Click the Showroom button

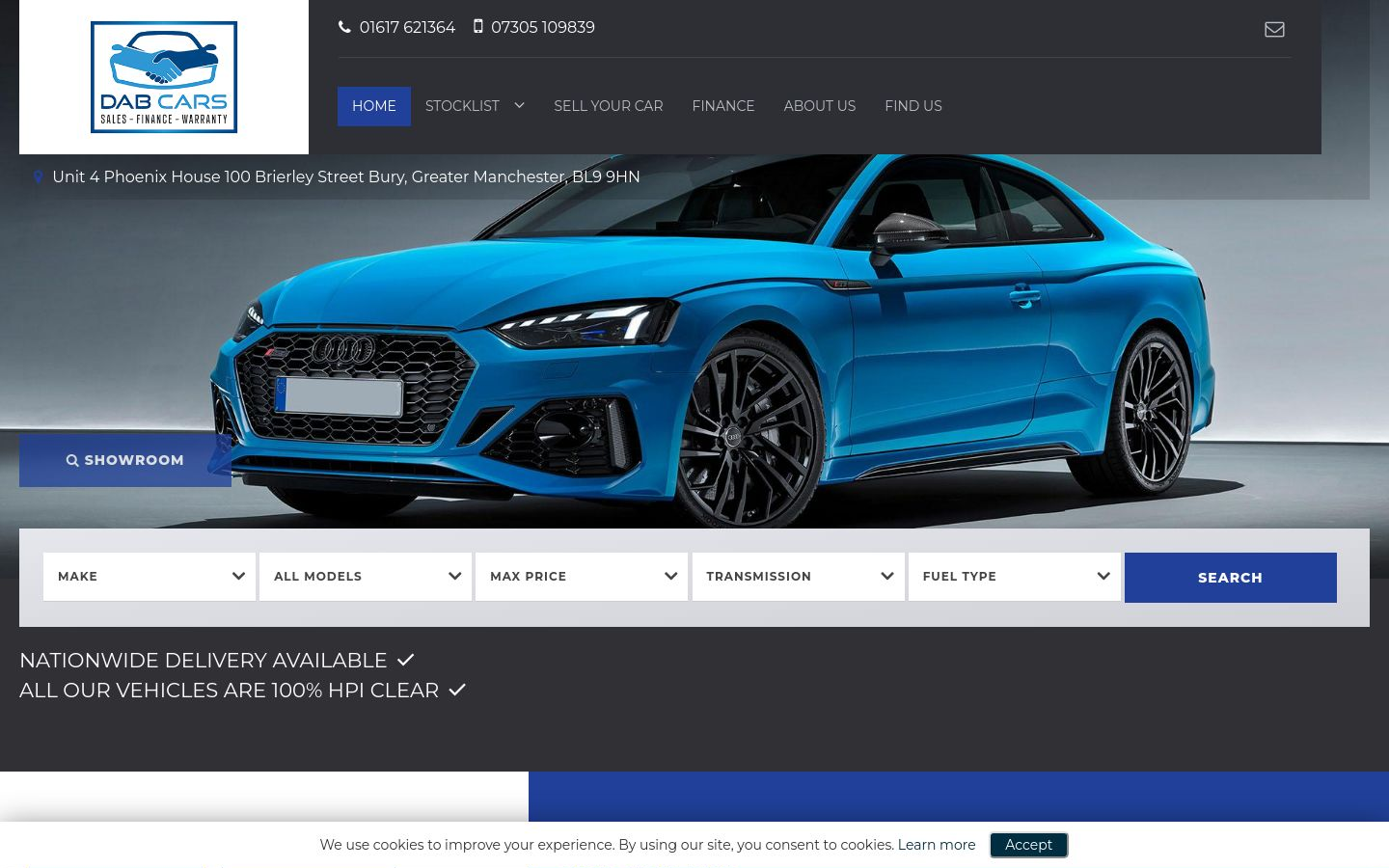pos(125,460)
